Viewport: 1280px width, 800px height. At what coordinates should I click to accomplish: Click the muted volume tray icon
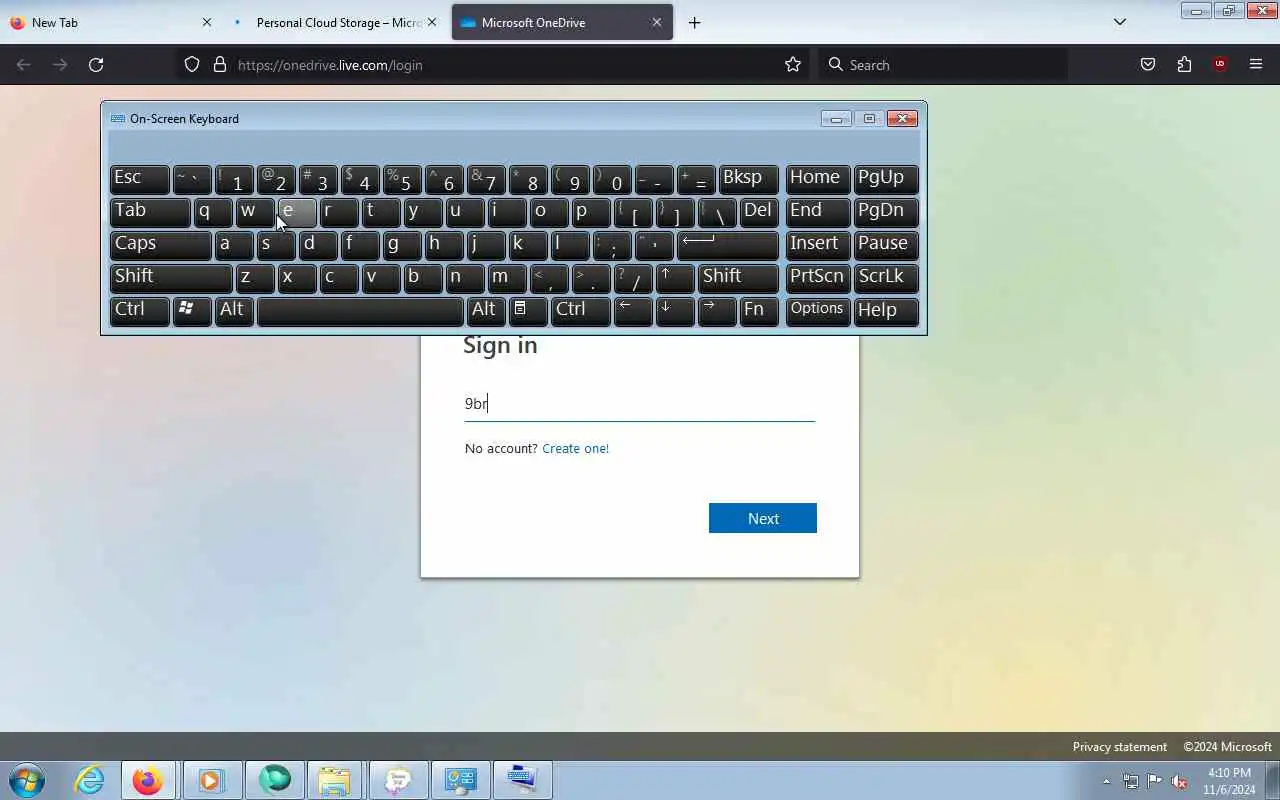pyautogui.click(x=1179, y=781)
